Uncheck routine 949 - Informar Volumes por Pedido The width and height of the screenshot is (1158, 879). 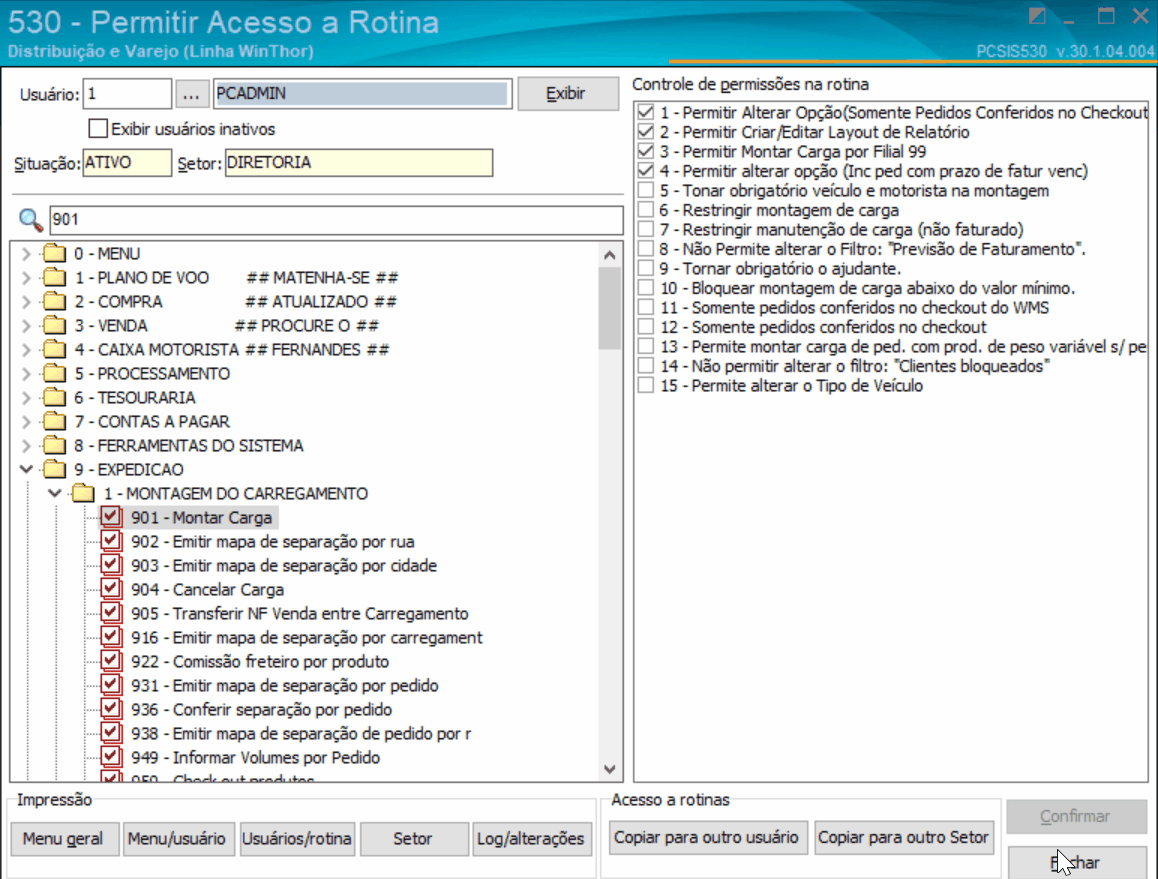[111, 756]
